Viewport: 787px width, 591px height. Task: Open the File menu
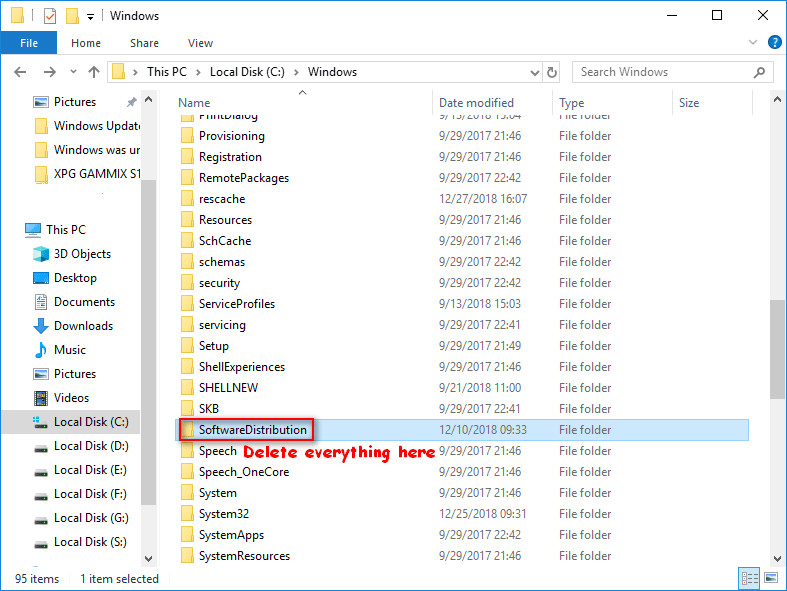pos(29,43)
